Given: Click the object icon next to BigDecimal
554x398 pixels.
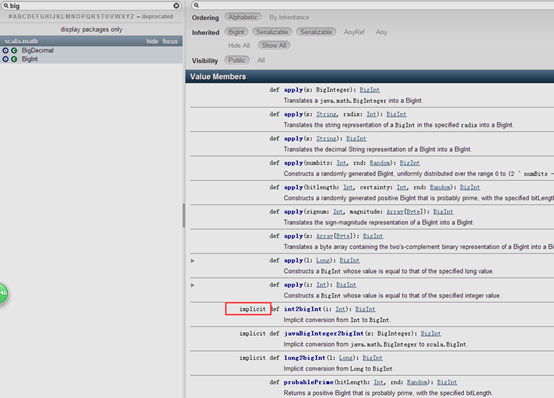Looking at the screenshot, I should pos(5,51).
